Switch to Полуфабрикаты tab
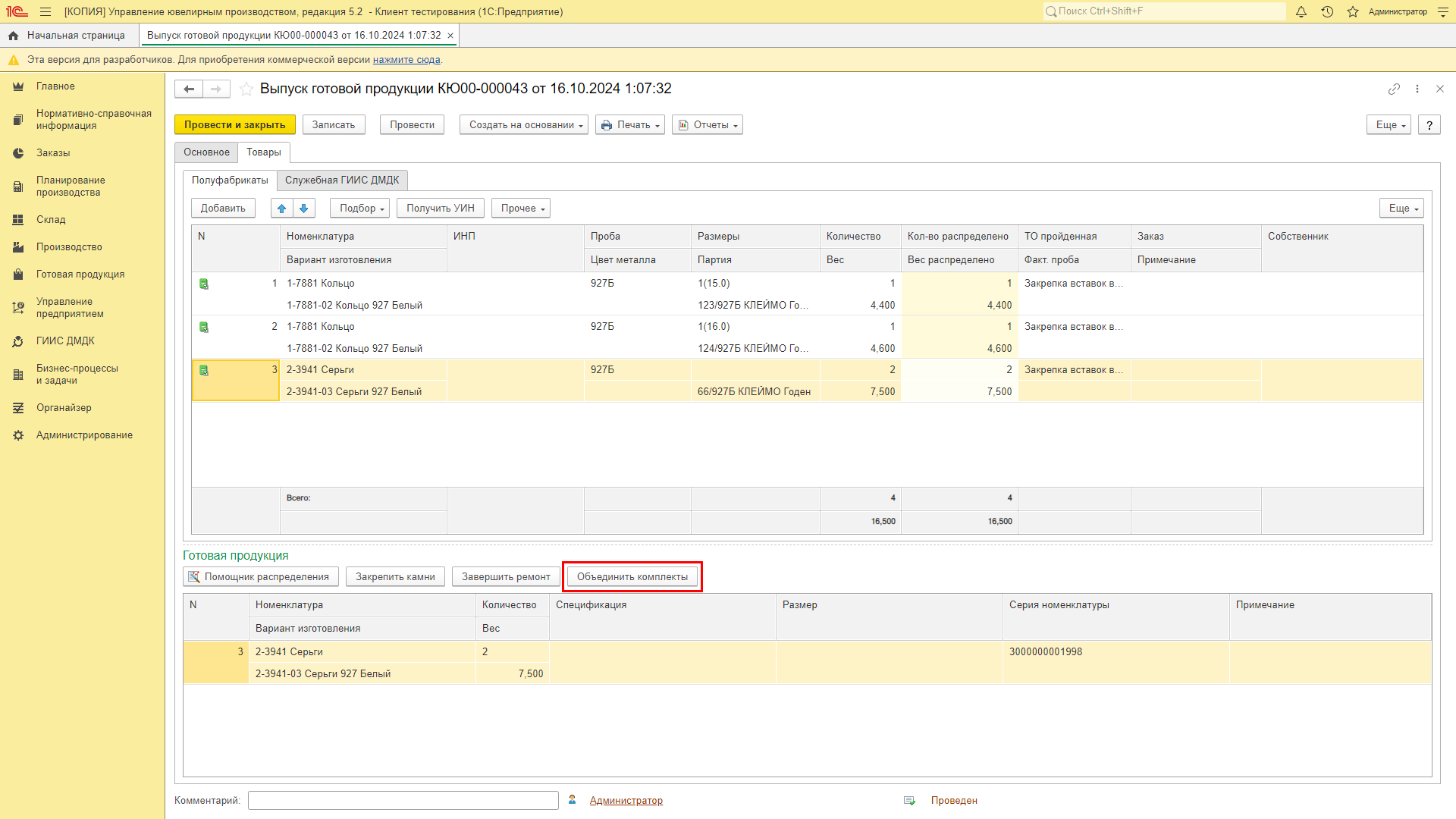 (x=230, y=180)
